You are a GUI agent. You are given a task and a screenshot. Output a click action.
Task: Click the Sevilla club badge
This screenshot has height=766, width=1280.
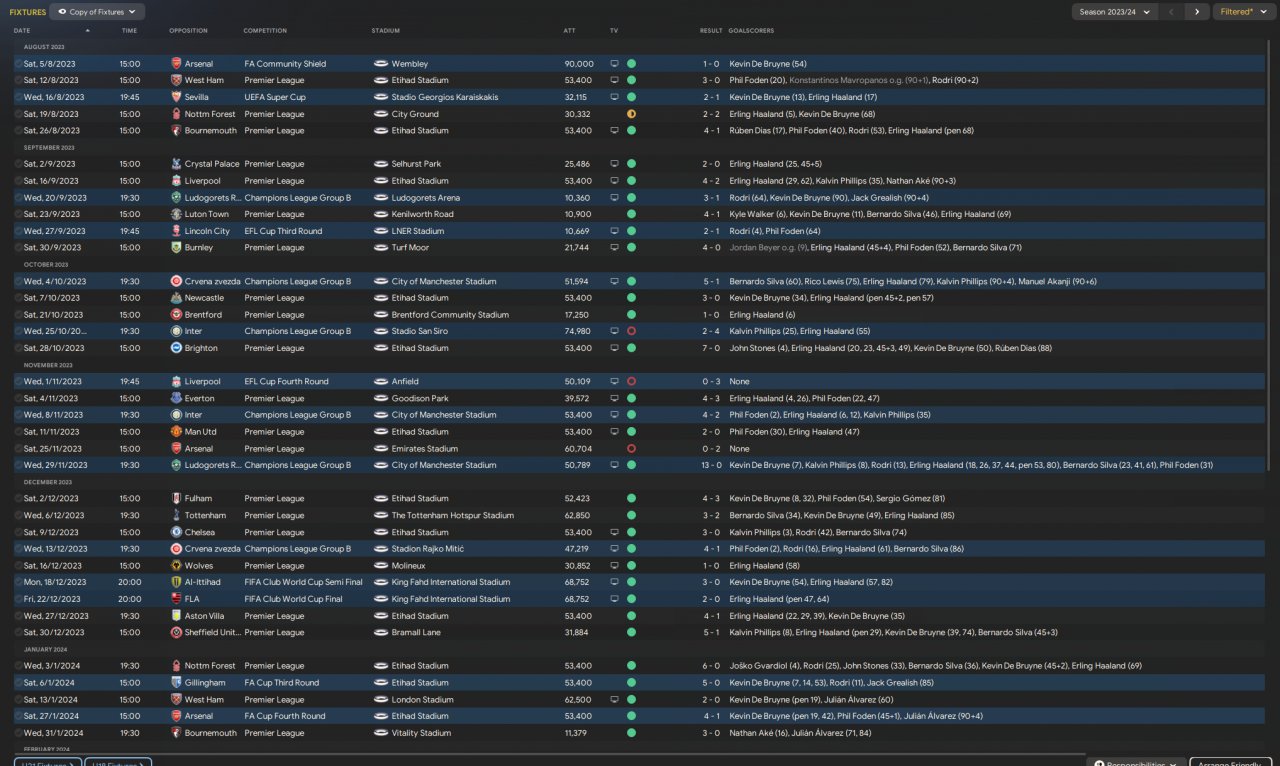coord(177,97)
